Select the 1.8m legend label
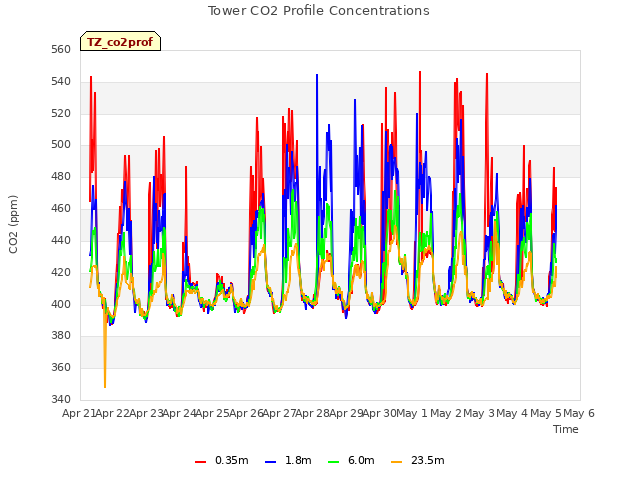The height and width of the screenshot is (480, 640). click(298, 460)
